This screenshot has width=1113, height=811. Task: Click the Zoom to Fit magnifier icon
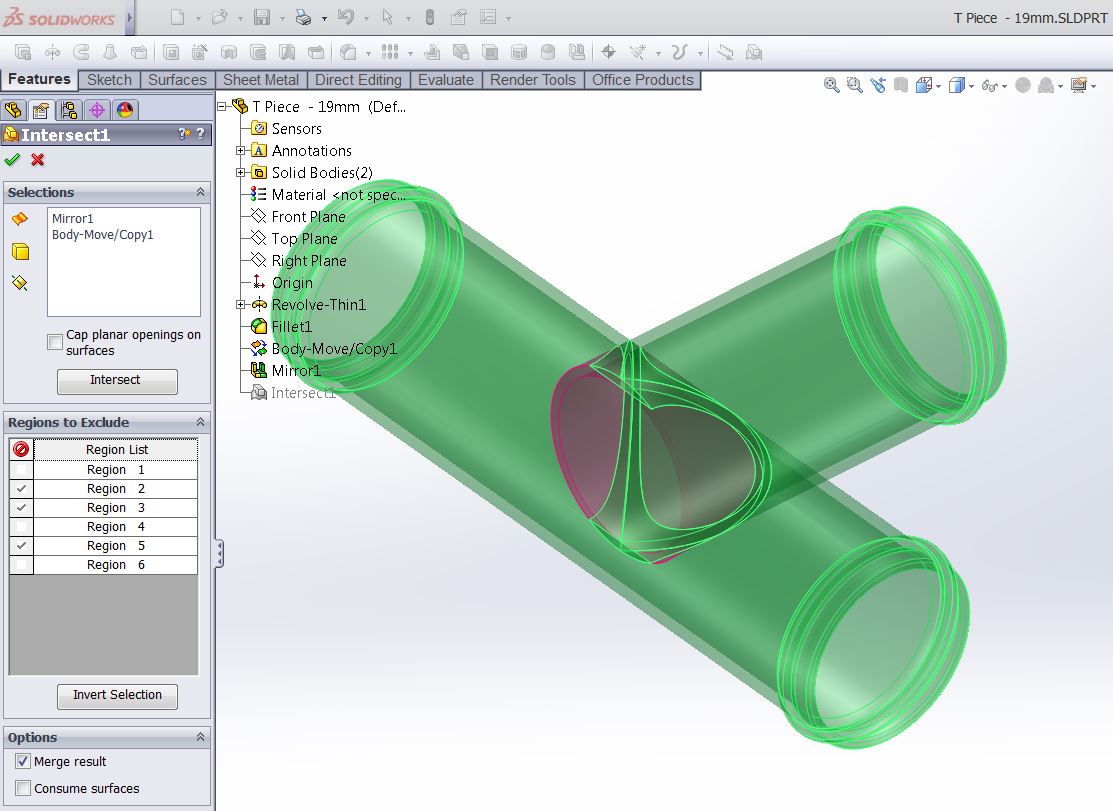coord(831,86)
